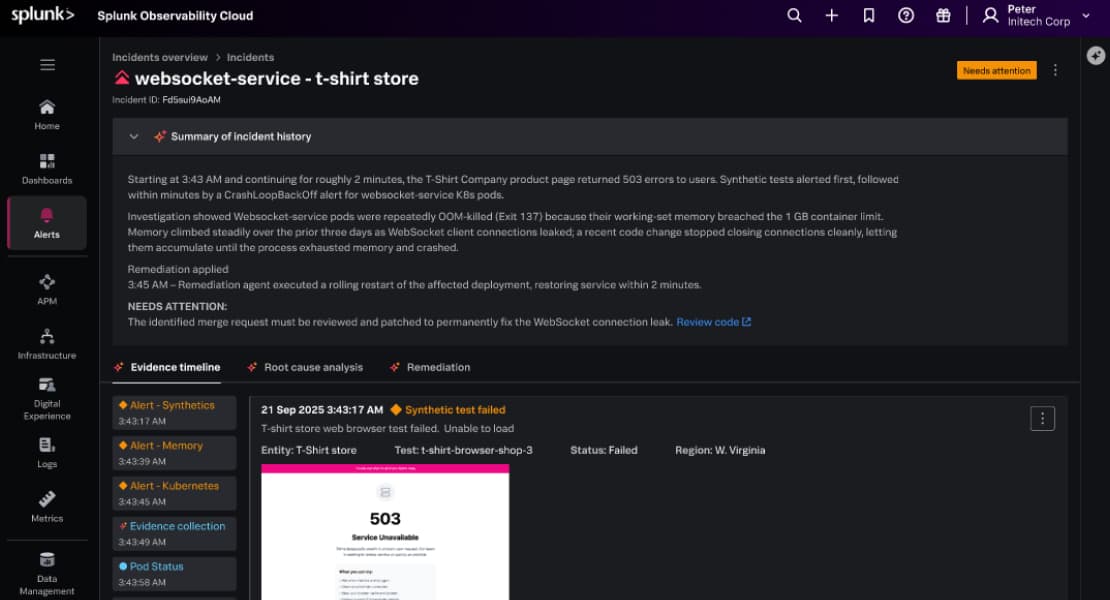
Task: Open Infrastructure in the sidebar
Action: click(x=47, y=343)
